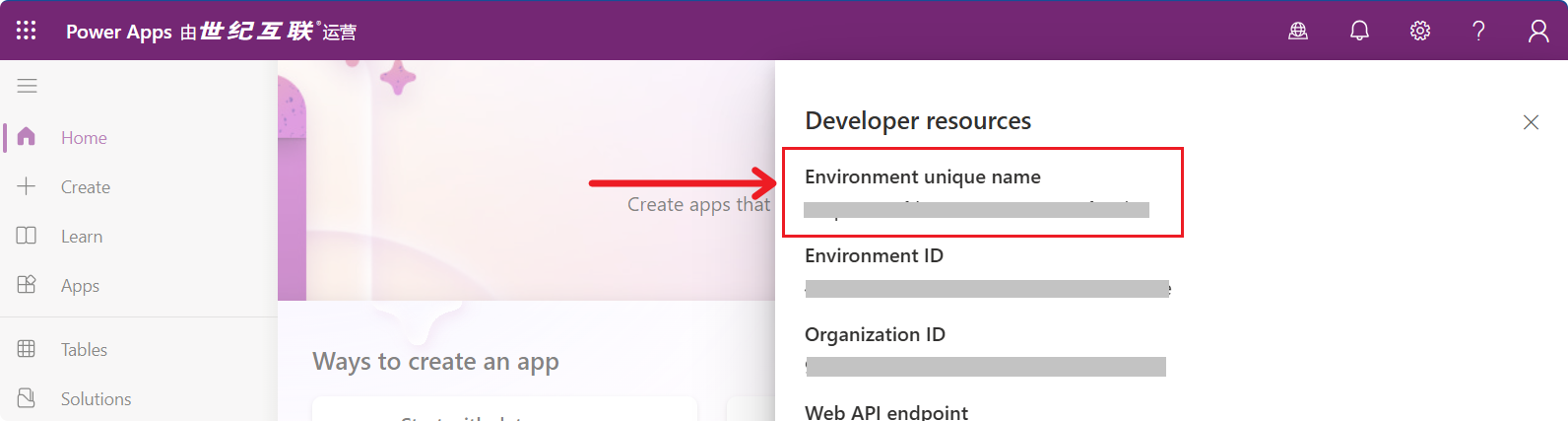
Task: Click the Developer resources heading
Action: coord(918,121)
